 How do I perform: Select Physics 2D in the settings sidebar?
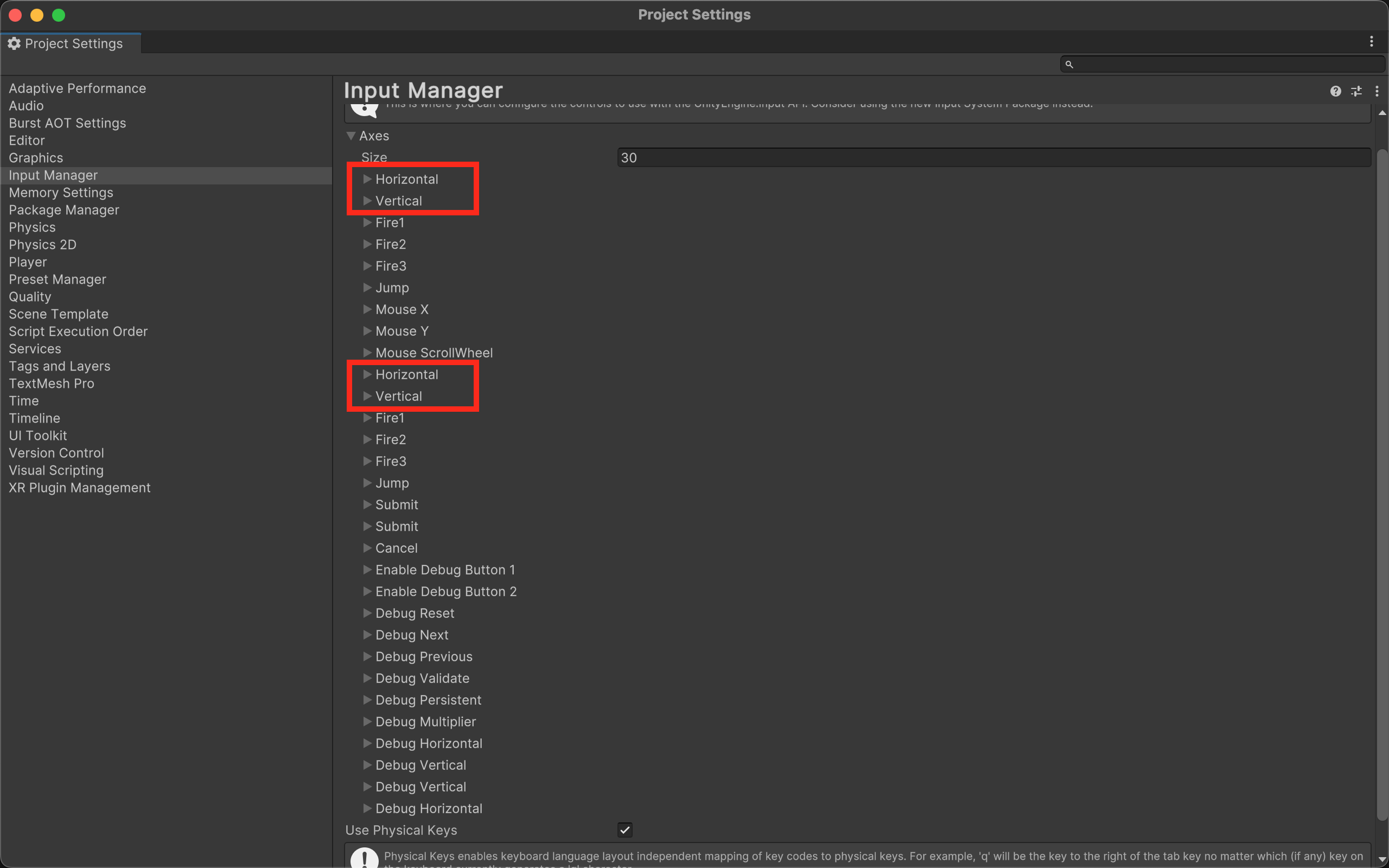42,244
